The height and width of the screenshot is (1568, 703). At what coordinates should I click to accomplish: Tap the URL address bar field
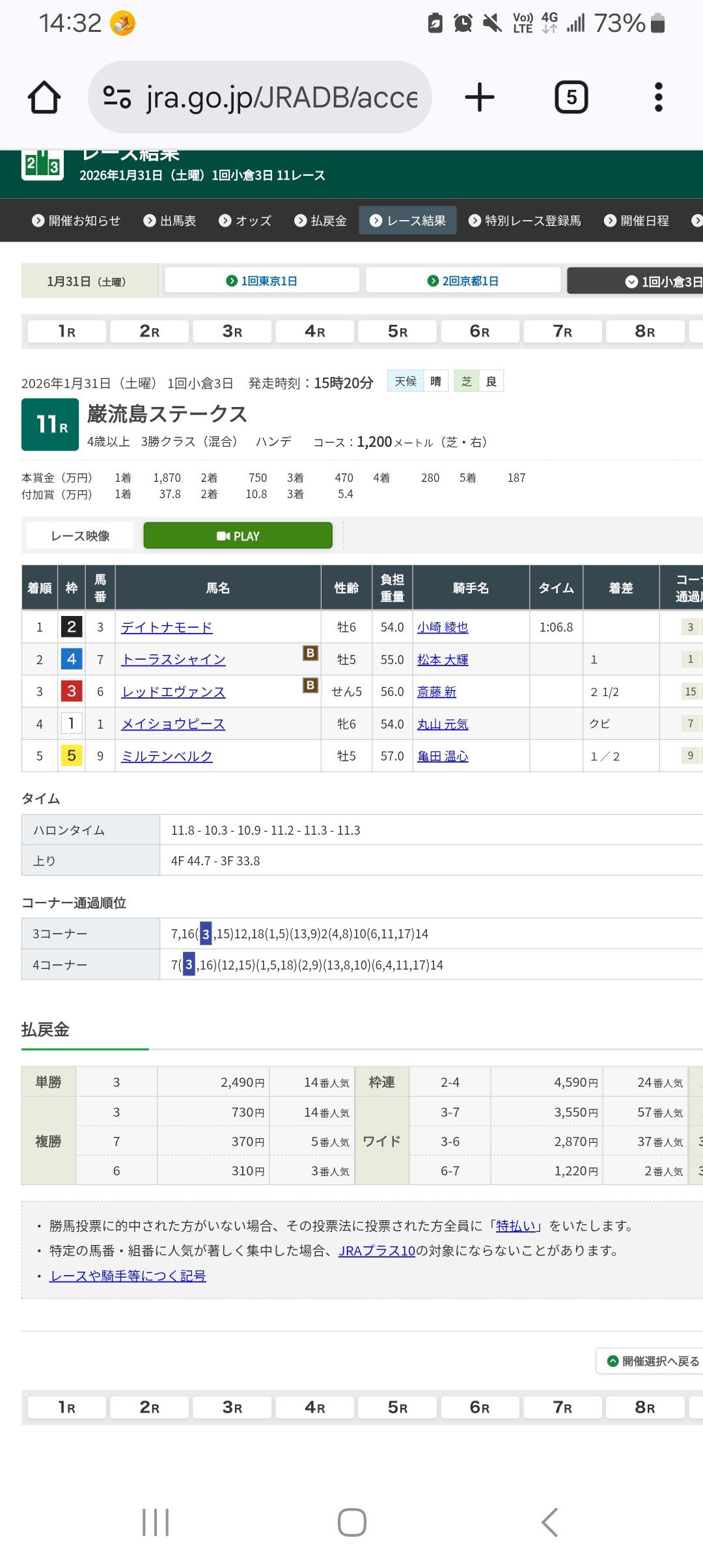pos(280,98)
